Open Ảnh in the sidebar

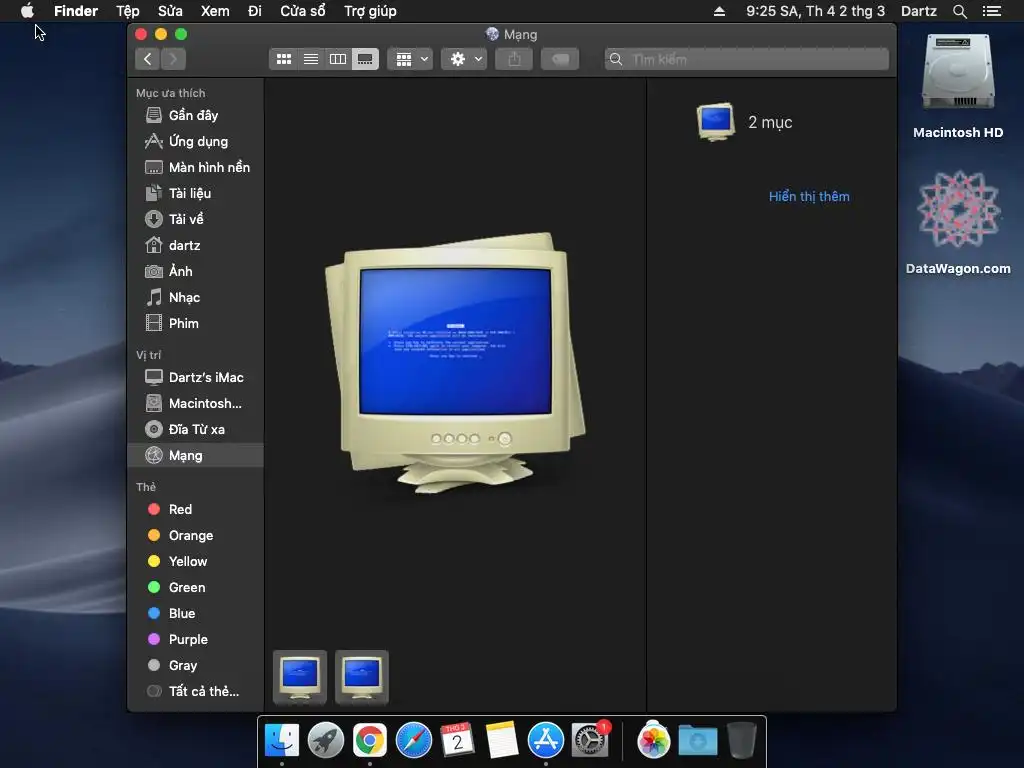[195, 272]
